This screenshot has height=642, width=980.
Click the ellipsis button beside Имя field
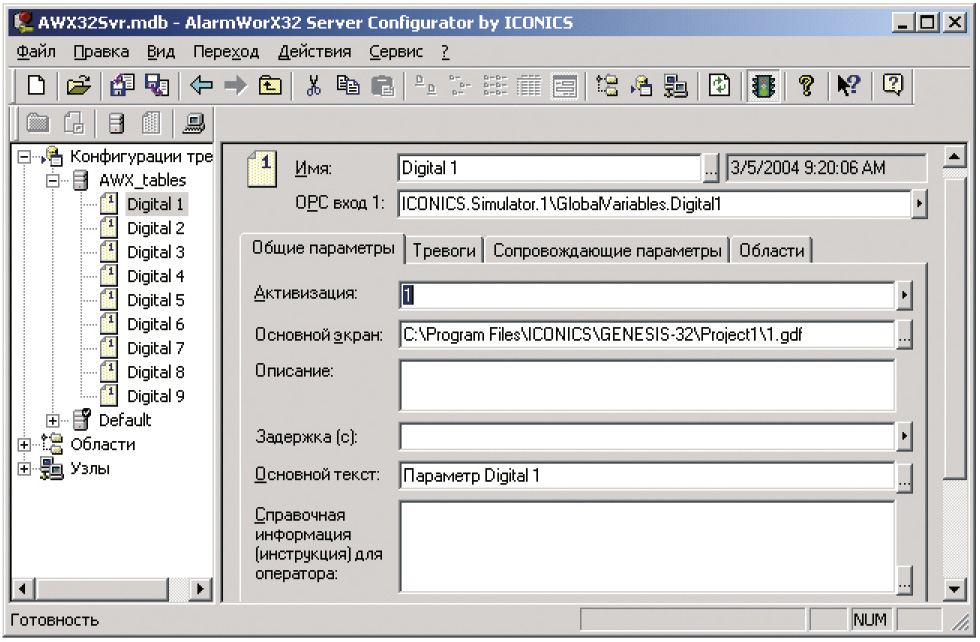(711, 169)
